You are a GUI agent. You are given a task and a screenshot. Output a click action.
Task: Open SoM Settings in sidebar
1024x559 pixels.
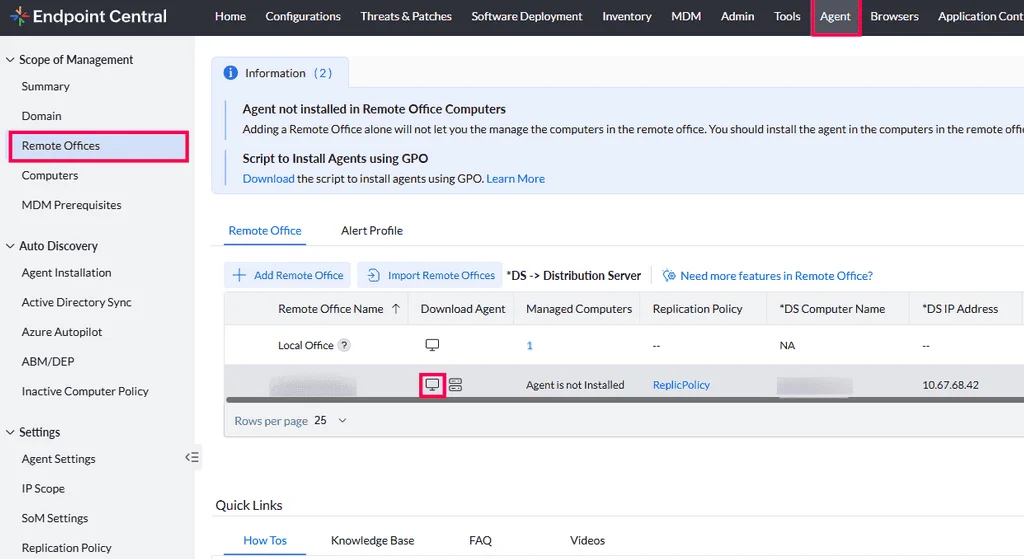(54, 518)
